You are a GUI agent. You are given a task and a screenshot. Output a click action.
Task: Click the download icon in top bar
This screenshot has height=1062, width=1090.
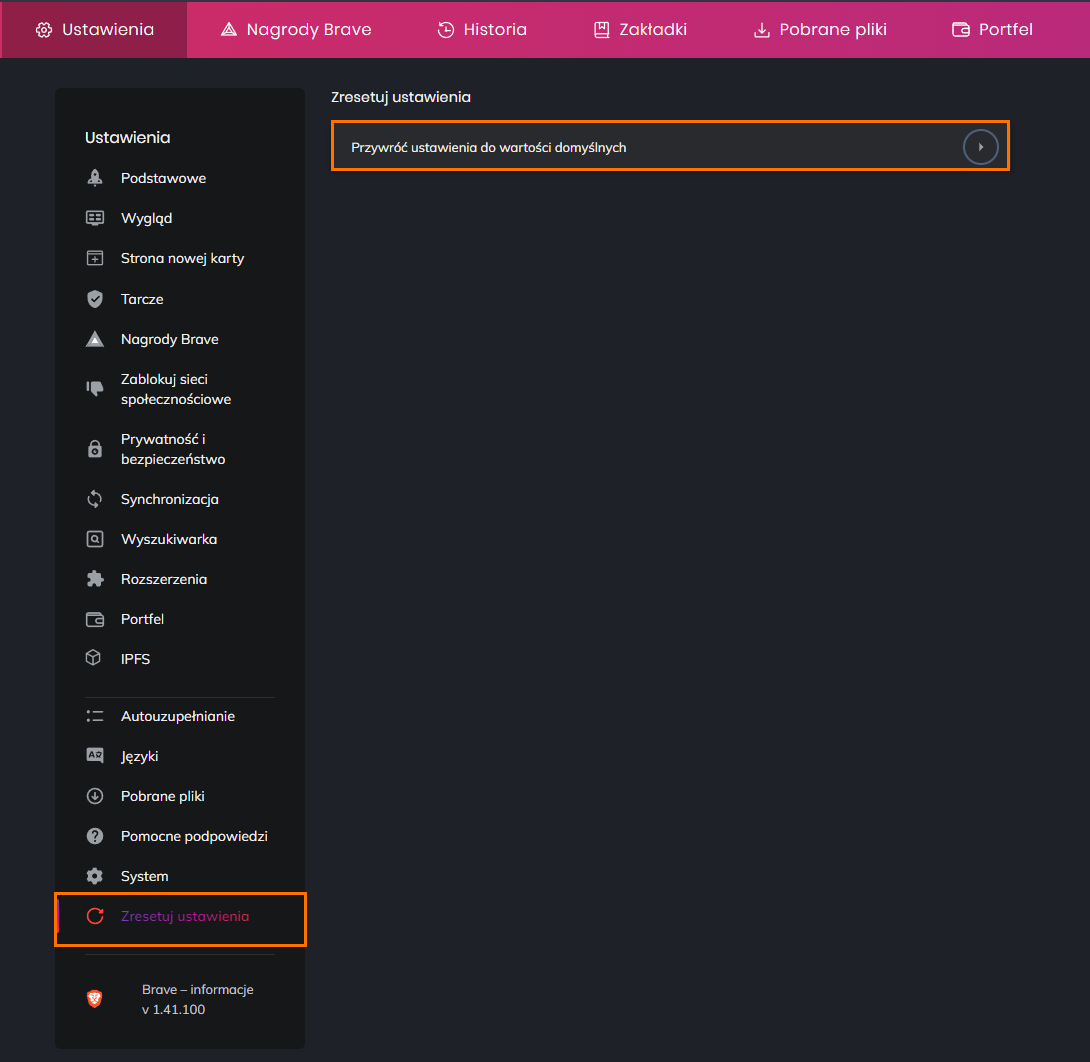click(762, 30)
